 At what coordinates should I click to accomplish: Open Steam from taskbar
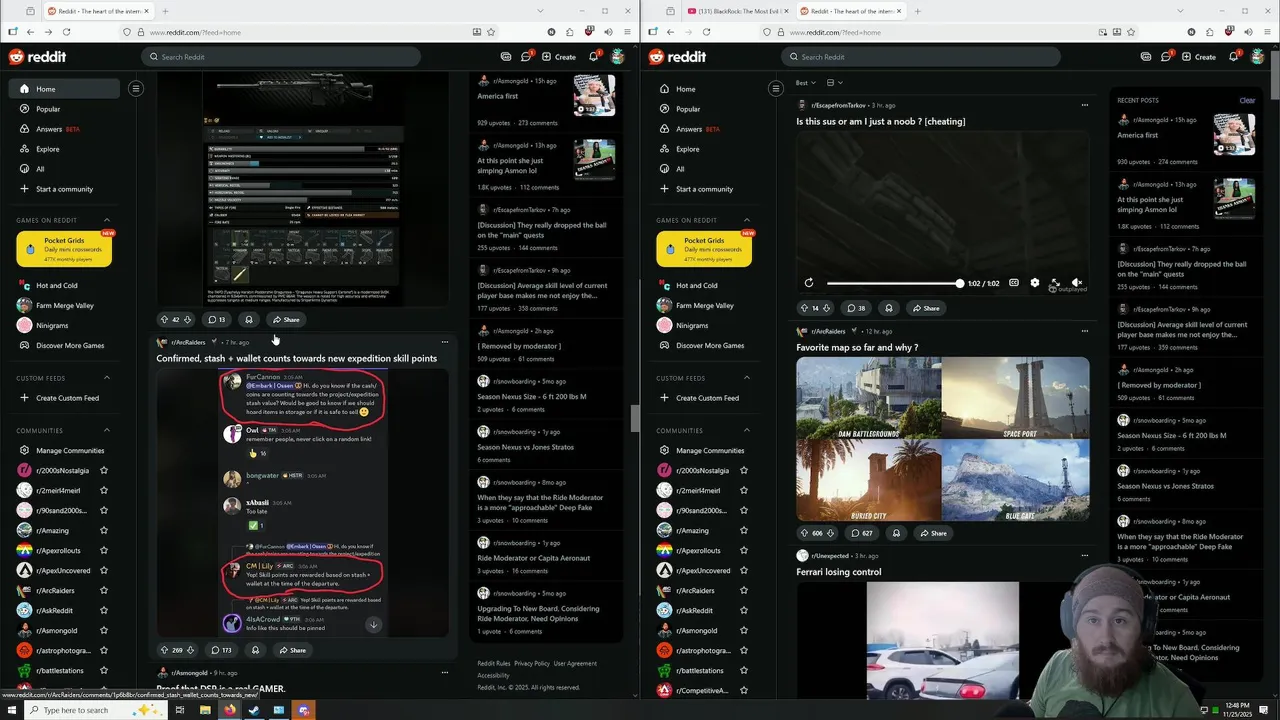(x=254, y=710)
